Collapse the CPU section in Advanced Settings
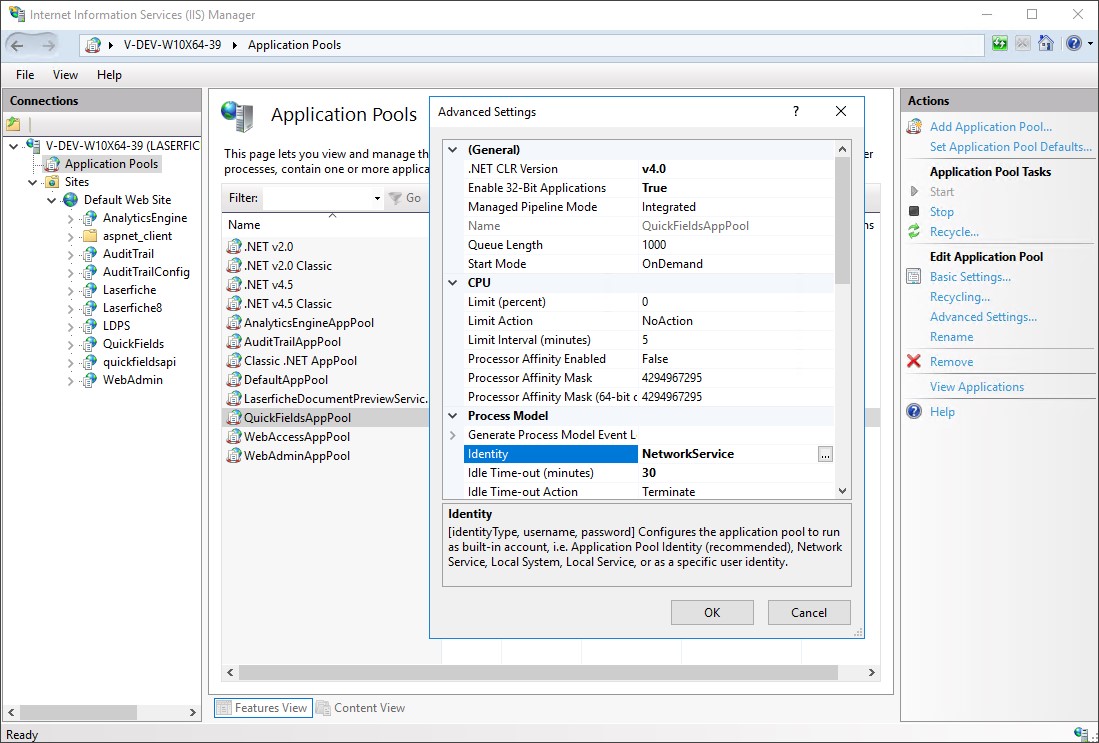Screen dimensions: 1099x743 [x=452, y=282]
